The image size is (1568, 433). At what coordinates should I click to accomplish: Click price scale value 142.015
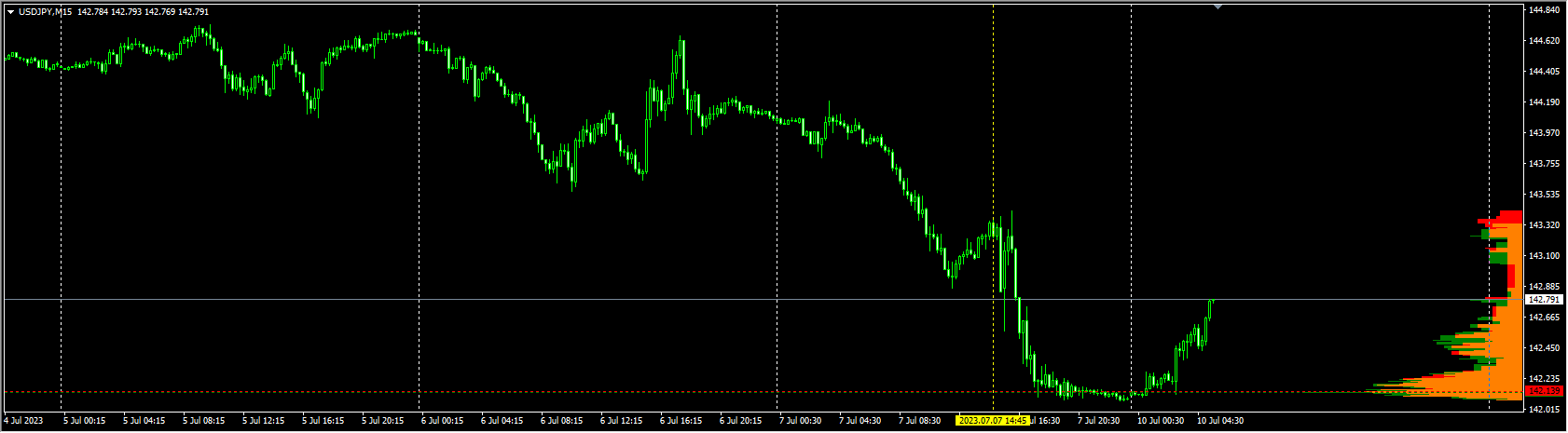pos(1545,410)
